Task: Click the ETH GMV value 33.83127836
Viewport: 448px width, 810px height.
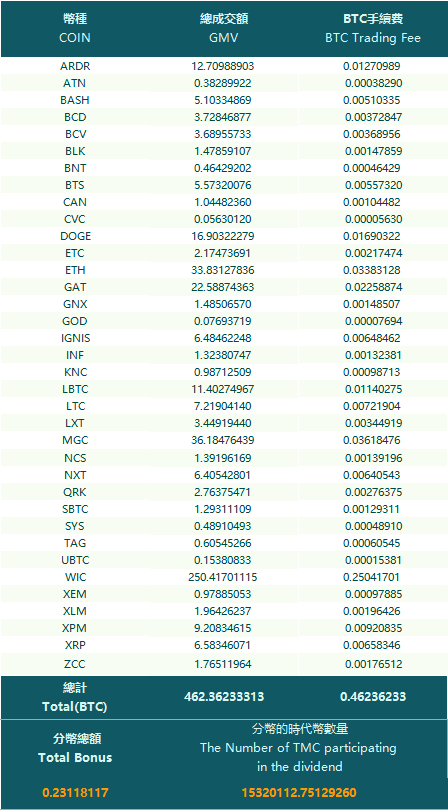Action: coord(224,270)
